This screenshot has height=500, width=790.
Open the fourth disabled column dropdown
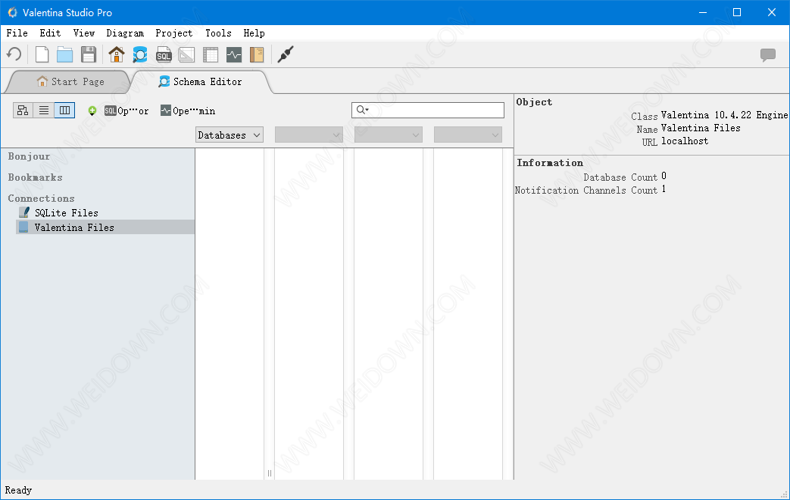pyautogui.click(x=468, y=135)
